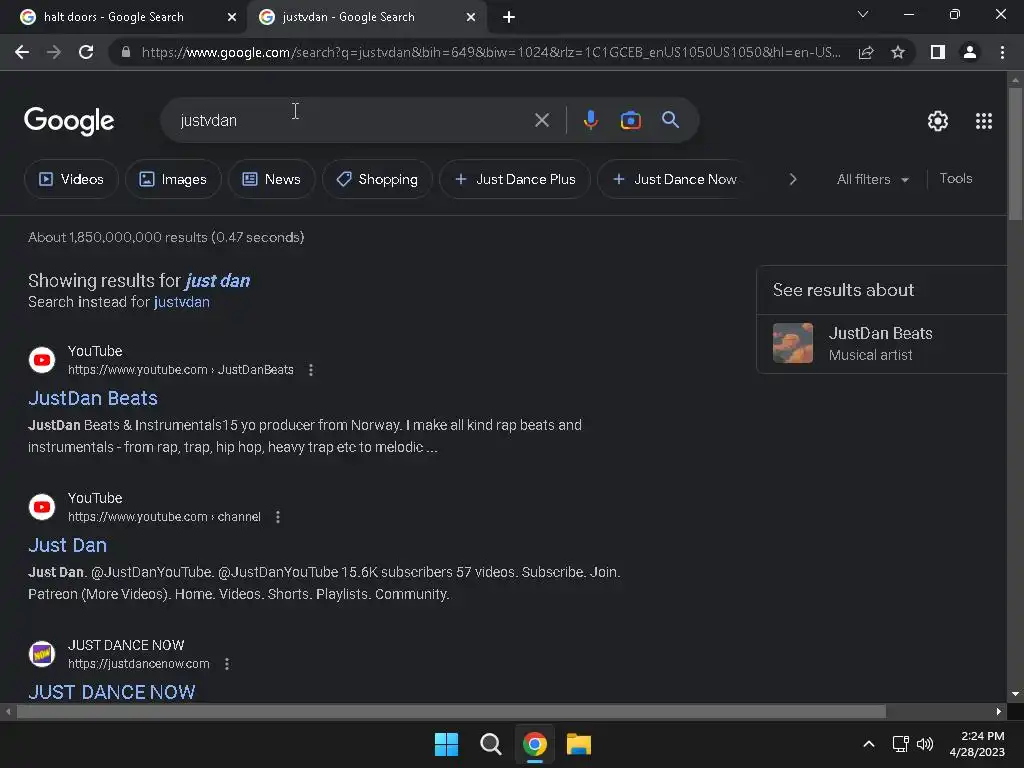Close the justvdan search tab
Screen dimensions: 1024x768
click(x=471, y=17)
